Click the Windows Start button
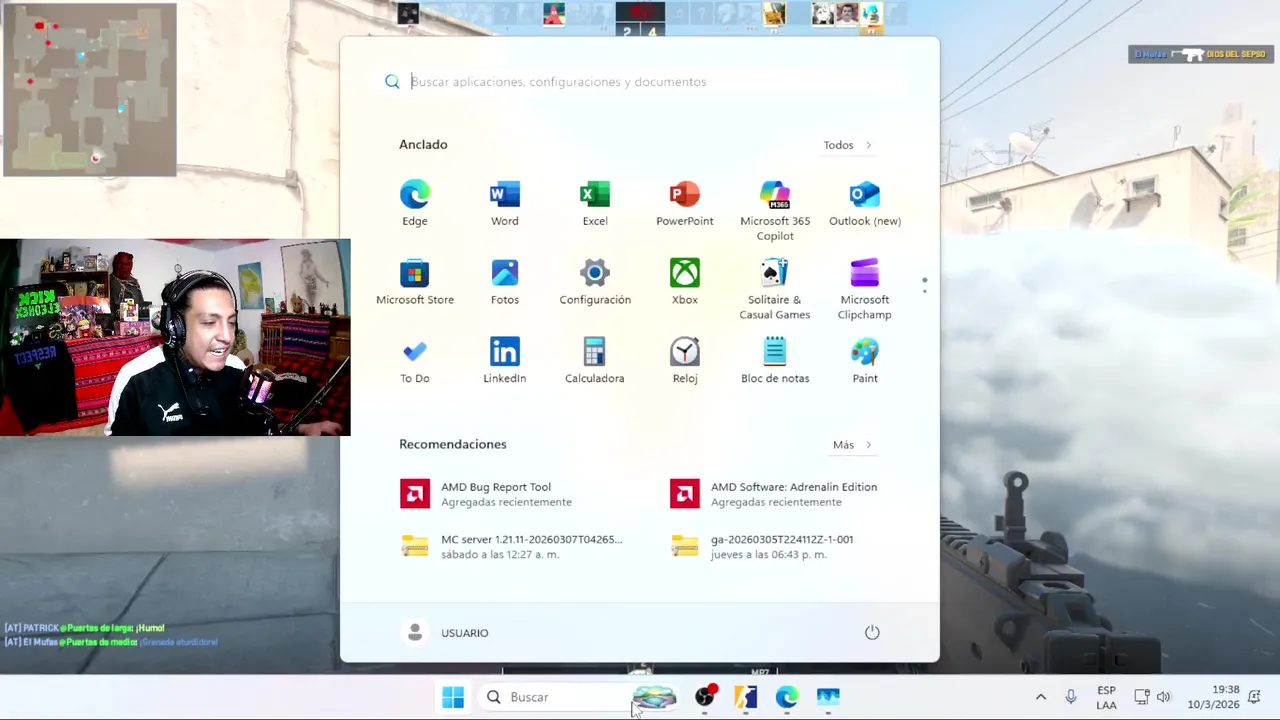Screen dimensions: 1280x720 (453, 697)
